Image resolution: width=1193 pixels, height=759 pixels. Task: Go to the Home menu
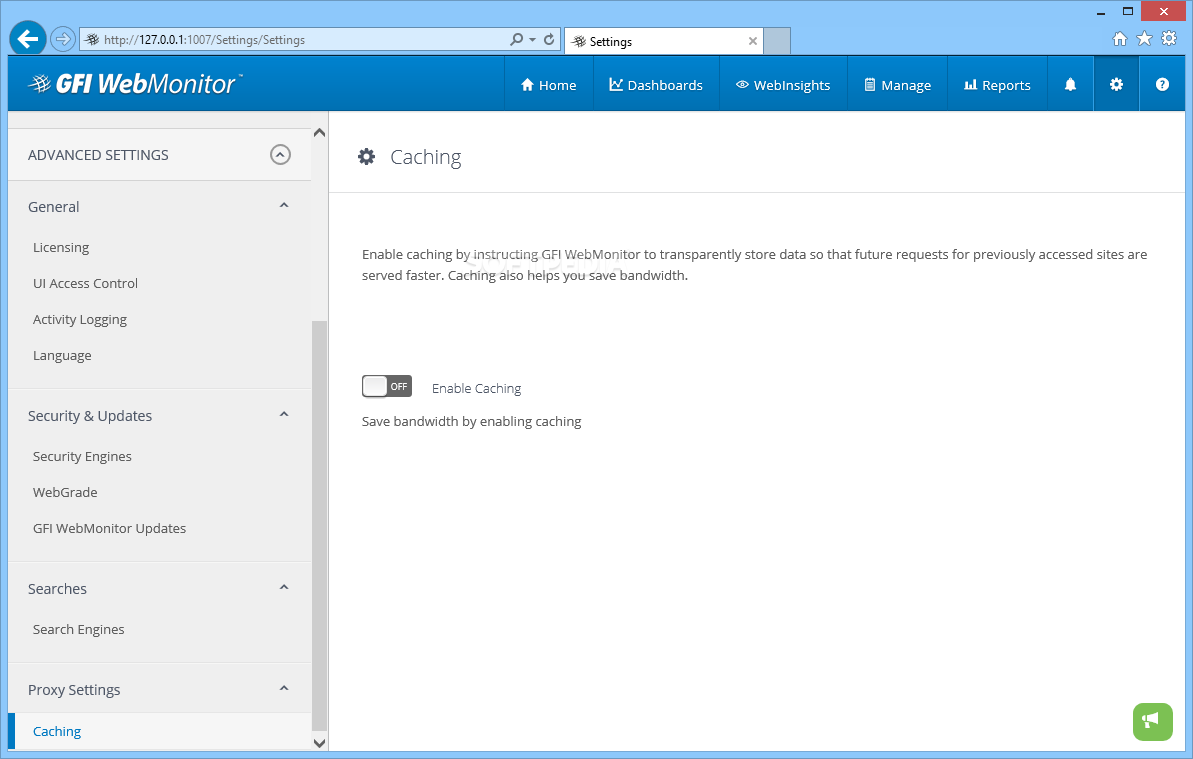coord(549,84)
